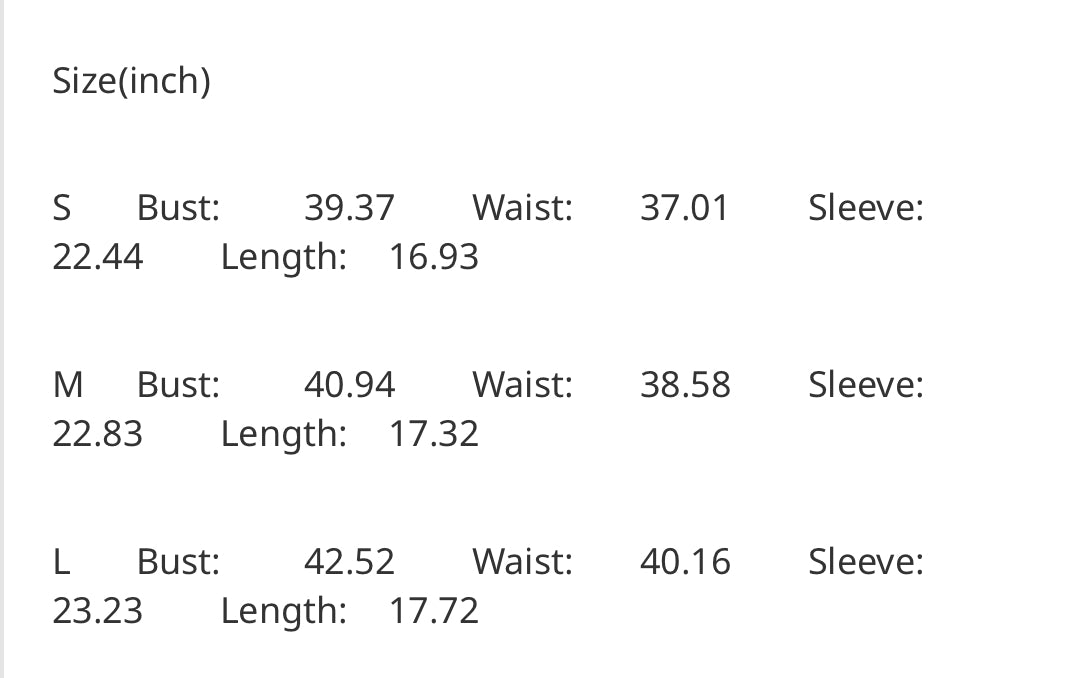1065x678 pixels.
Task: Select the 40.94 bust measurement
Action: click(x=349, y=385)
